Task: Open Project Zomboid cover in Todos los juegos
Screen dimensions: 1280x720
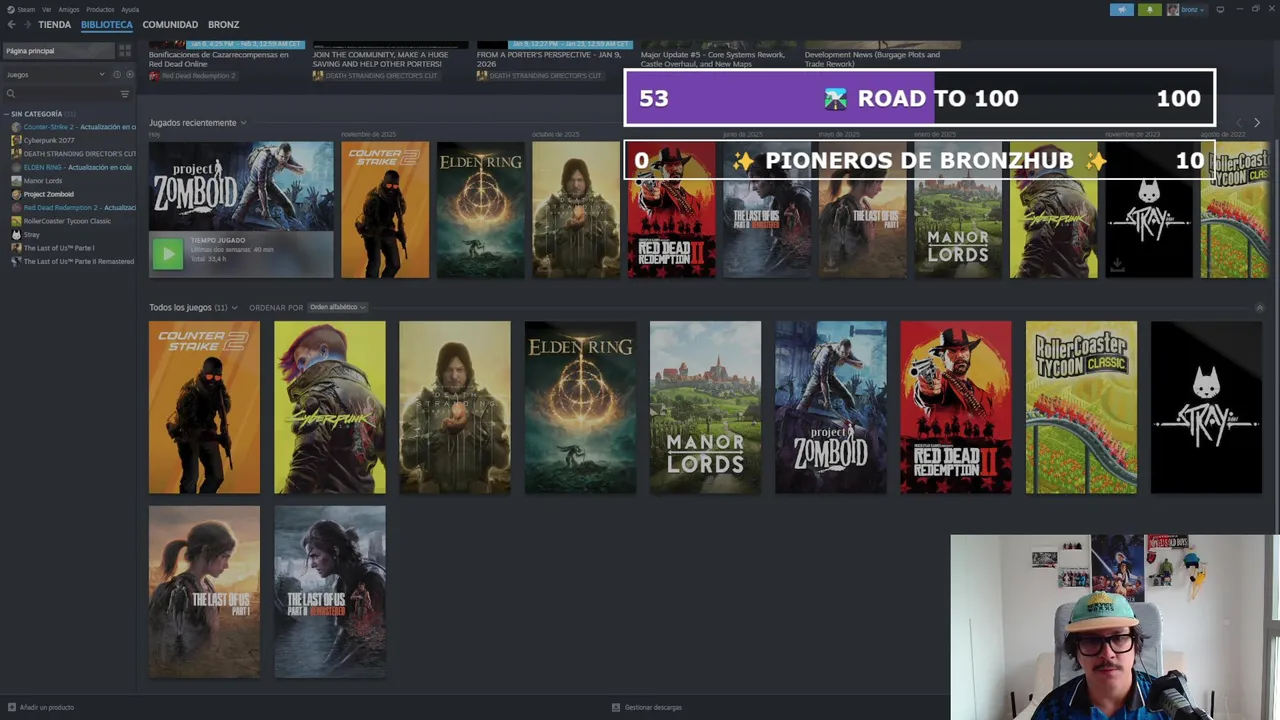Action: pyautogui.click(x=830, y=407)
